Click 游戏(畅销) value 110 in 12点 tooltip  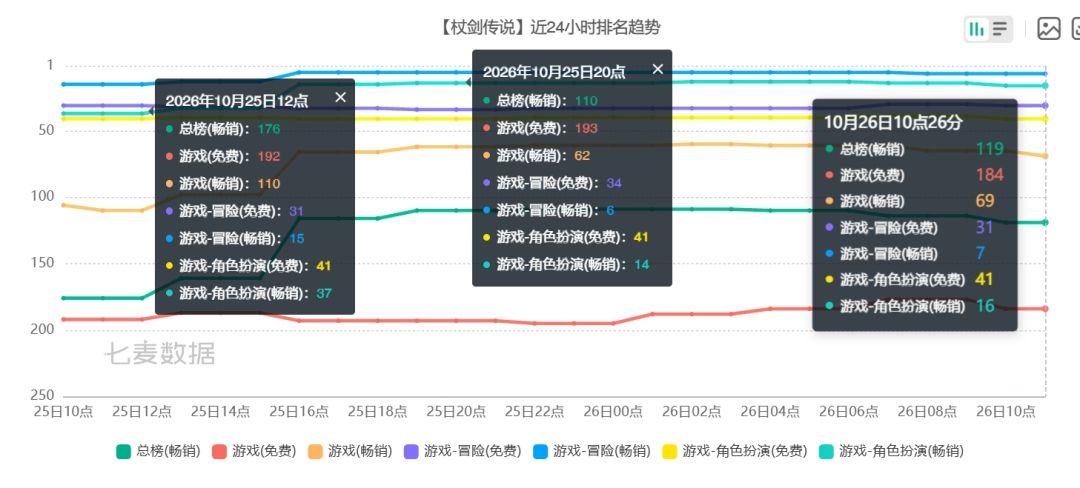269,184
